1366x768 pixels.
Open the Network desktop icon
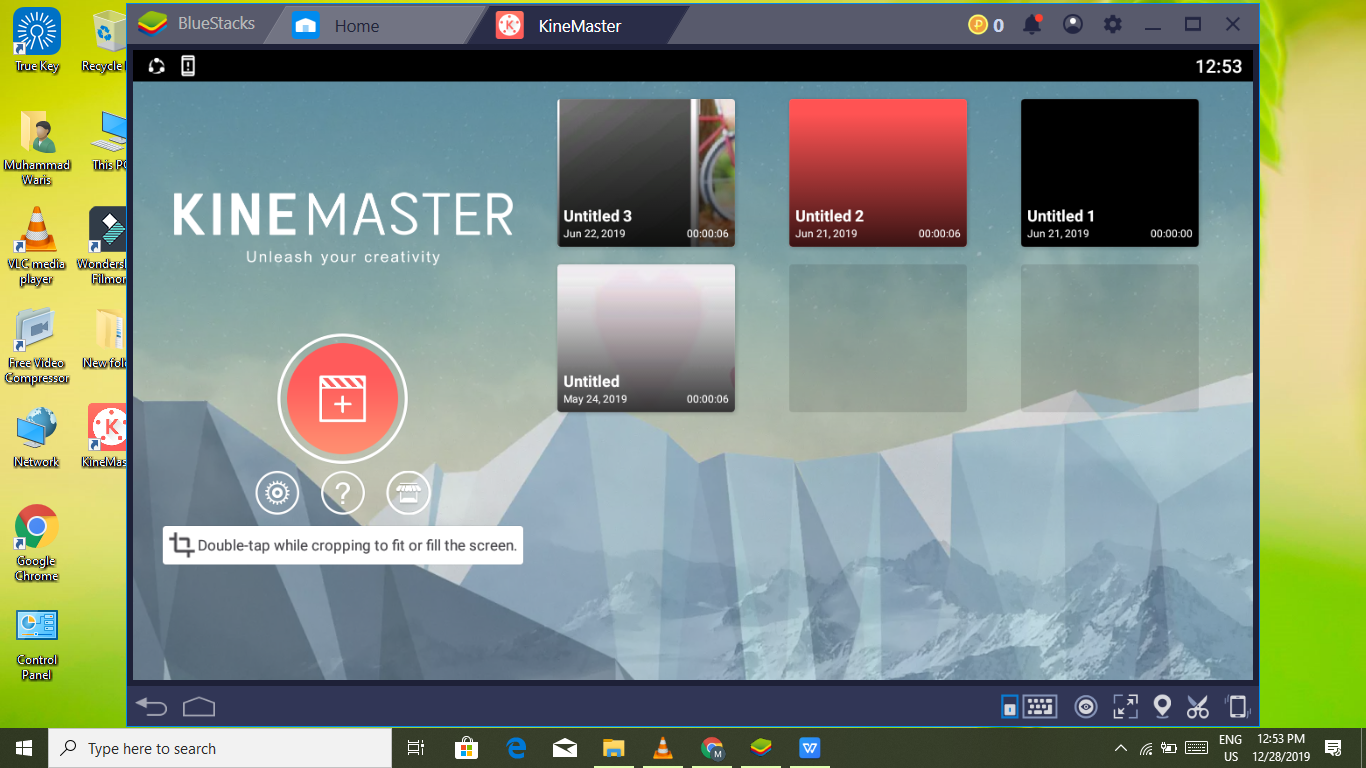click(37, 437)
